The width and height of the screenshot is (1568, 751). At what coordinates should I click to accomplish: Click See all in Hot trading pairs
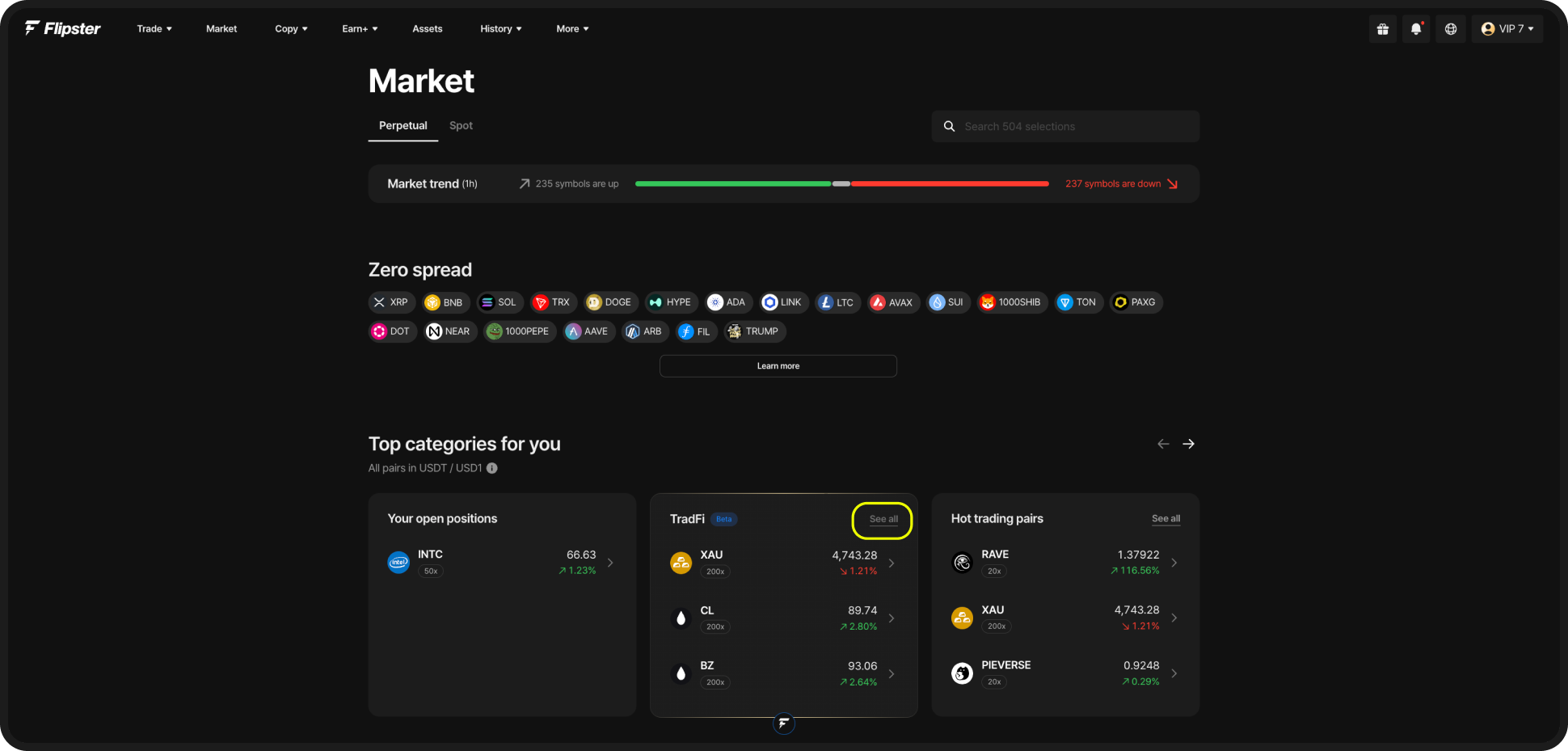coord(1166,519)
